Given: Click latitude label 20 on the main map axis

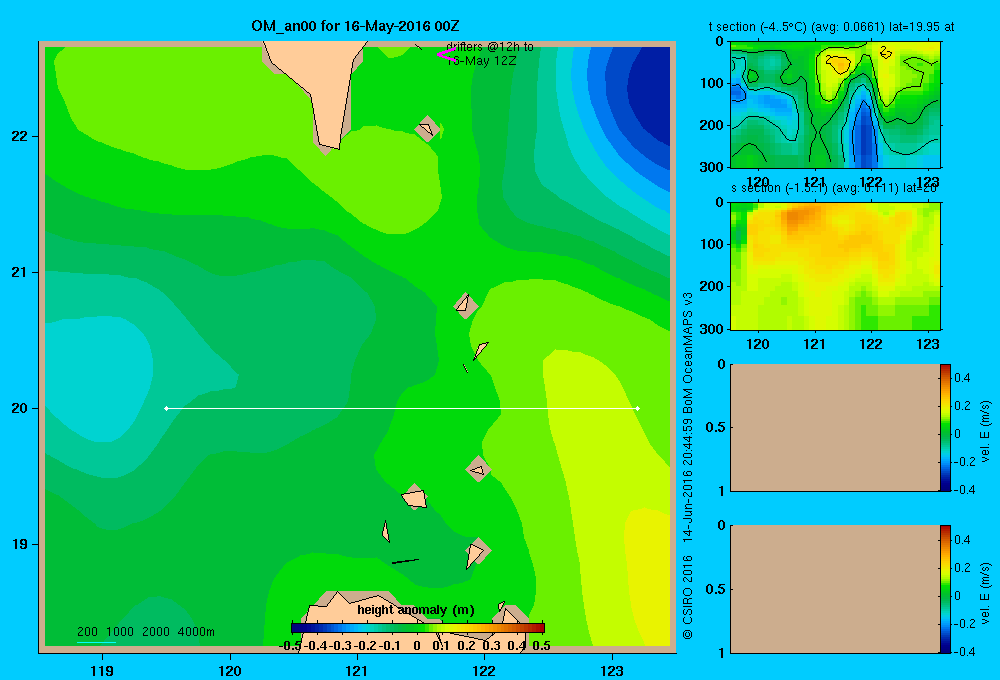Looking at the screenshot, I should 20,408.
